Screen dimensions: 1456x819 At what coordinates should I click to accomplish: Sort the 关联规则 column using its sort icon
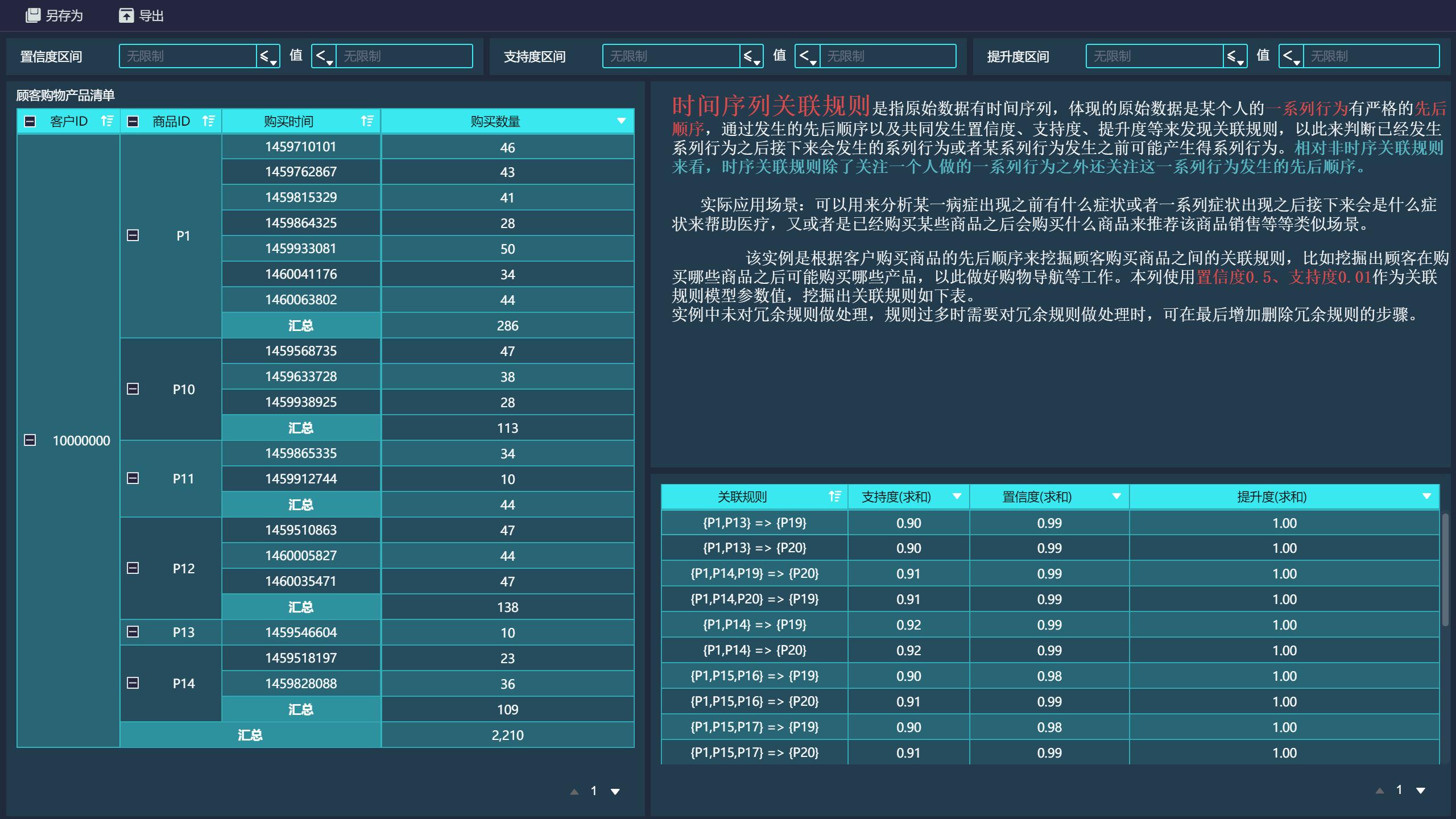(835, 497)
